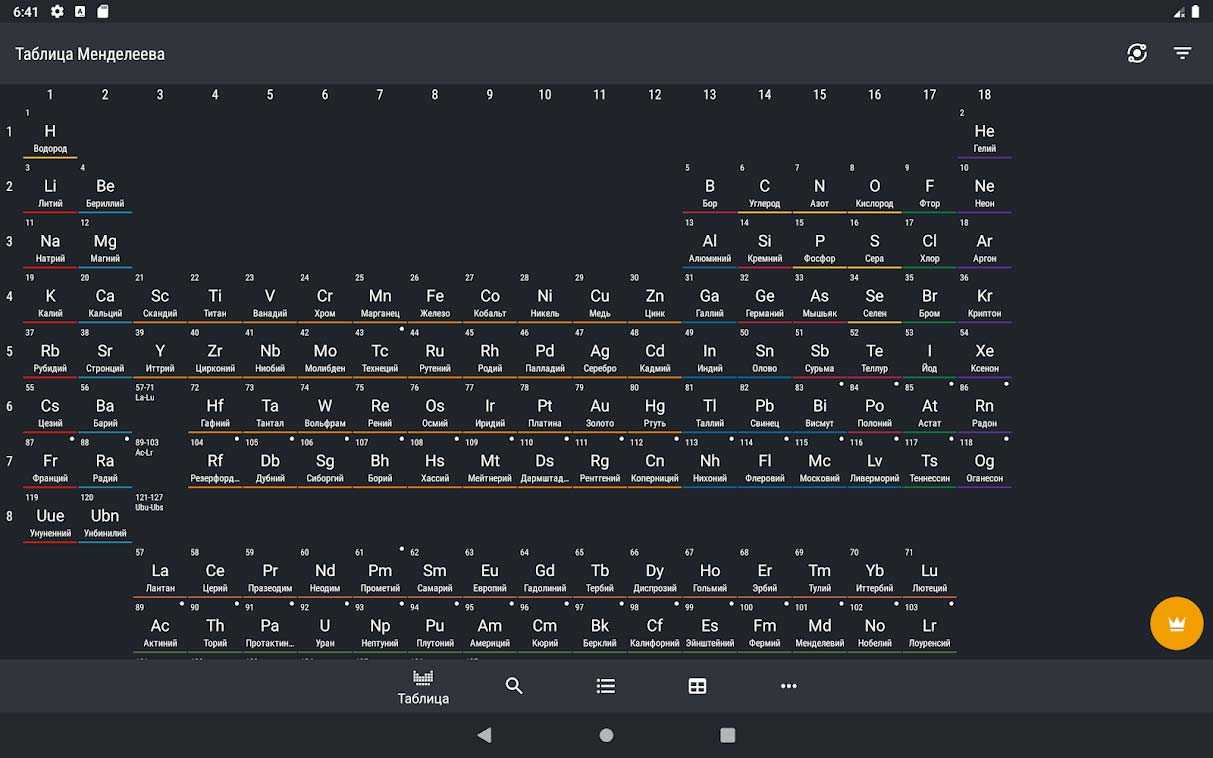
Task: Open the list view icon
Action: (606, 686)
